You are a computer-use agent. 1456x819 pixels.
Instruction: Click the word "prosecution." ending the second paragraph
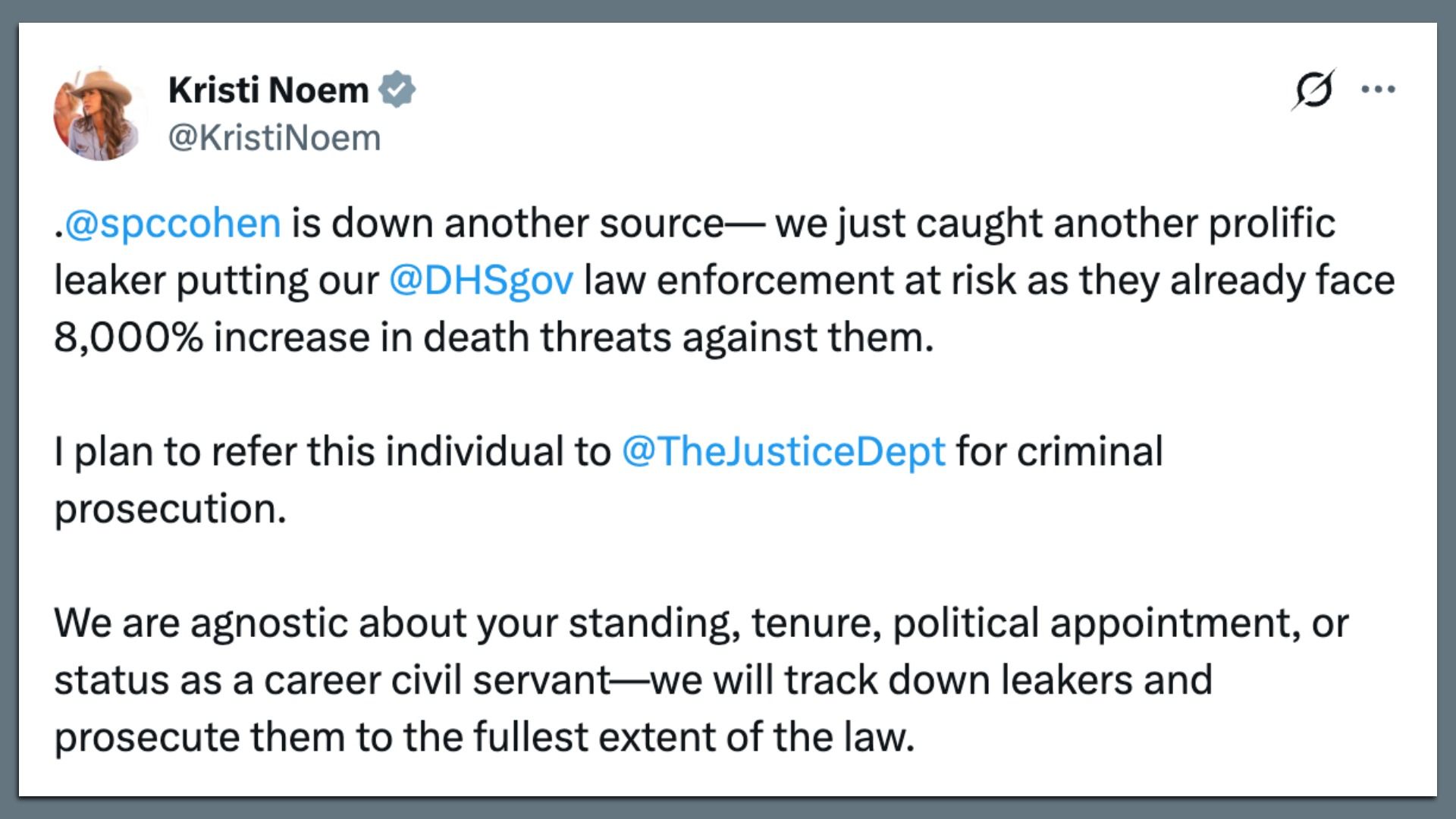click(171, 508)
